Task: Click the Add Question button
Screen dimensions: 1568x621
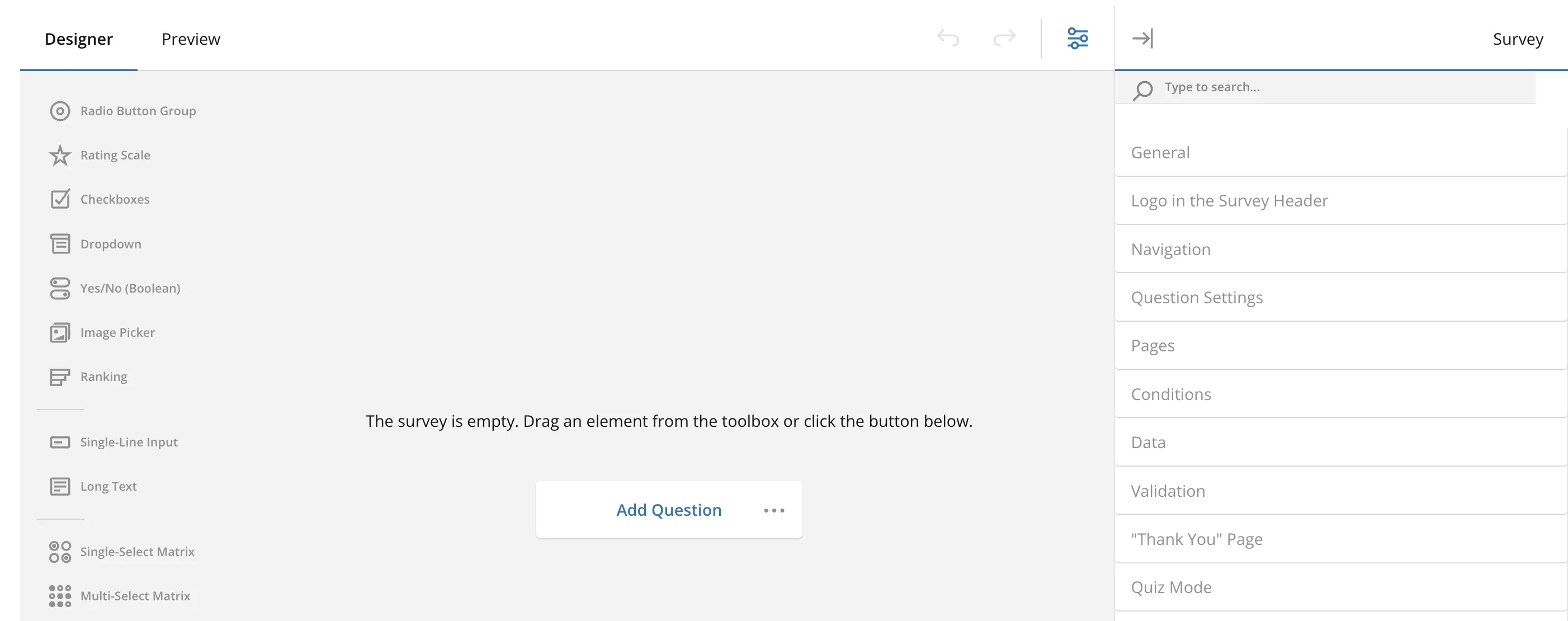Action: [x=668, y=510]
